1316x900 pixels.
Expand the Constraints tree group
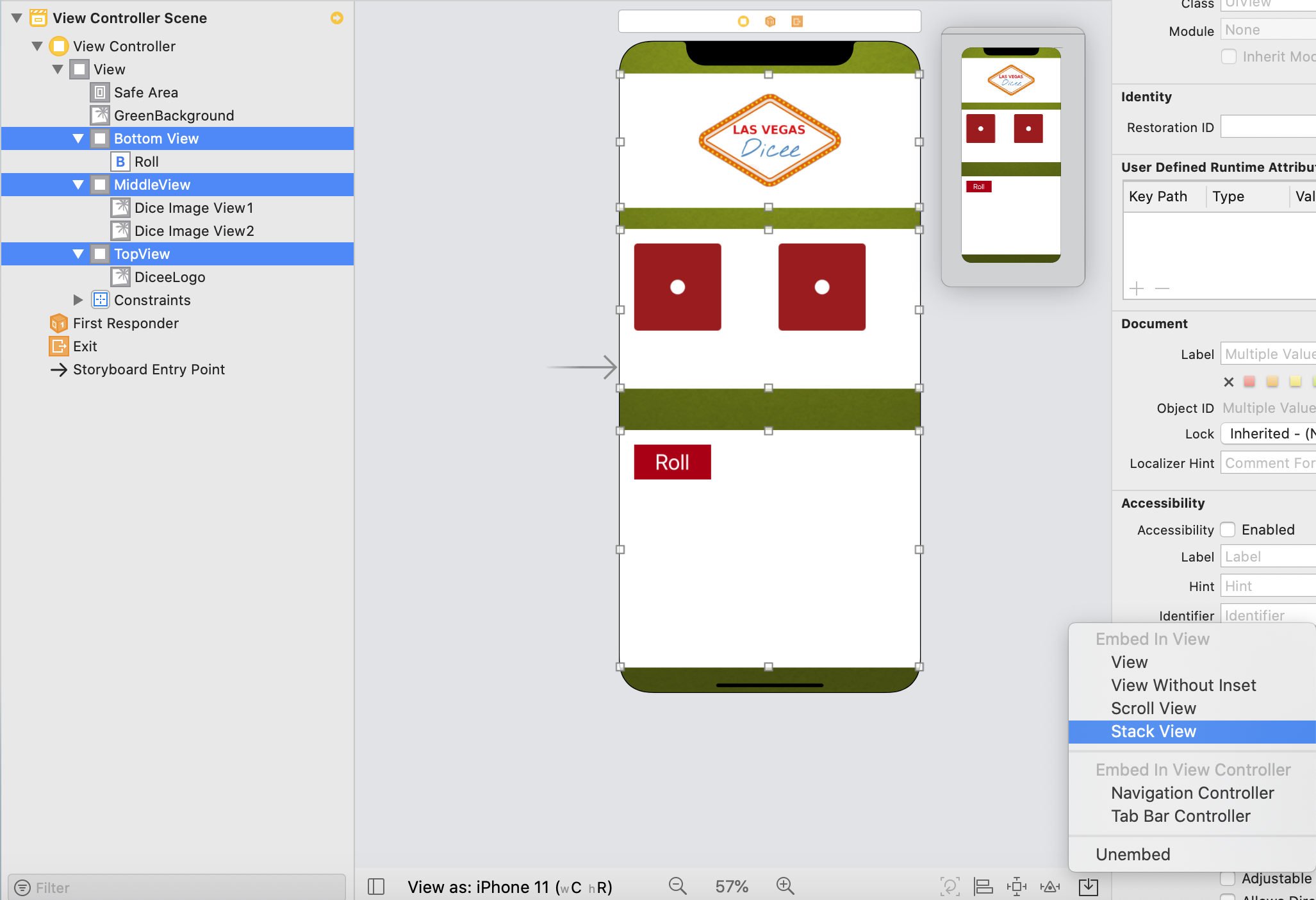coord(78,300)
